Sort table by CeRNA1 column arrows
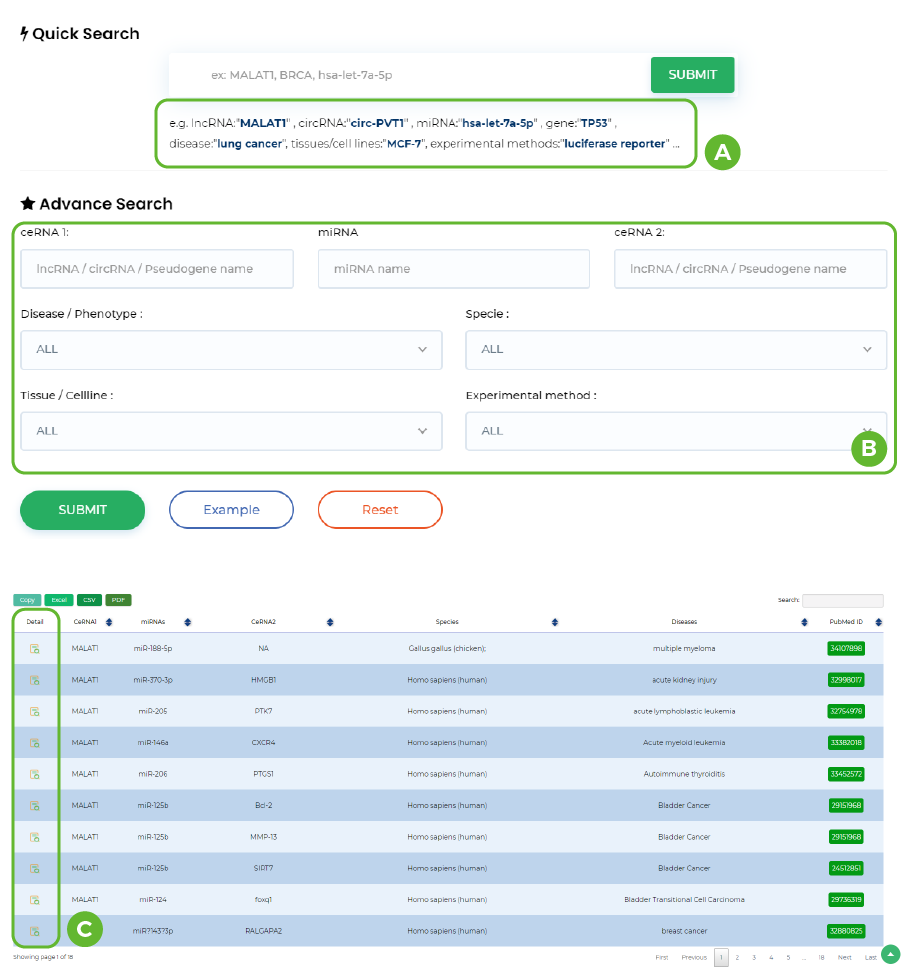 107,622
